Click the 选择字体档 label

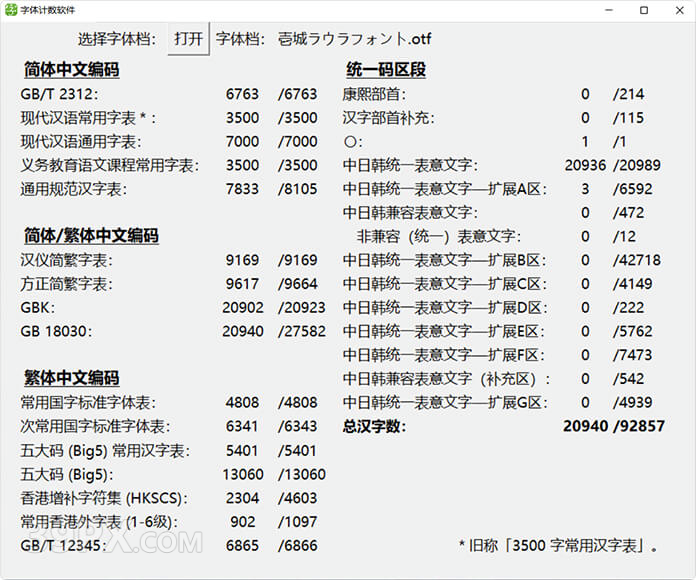pyautogui.click(x=118, y=40)
